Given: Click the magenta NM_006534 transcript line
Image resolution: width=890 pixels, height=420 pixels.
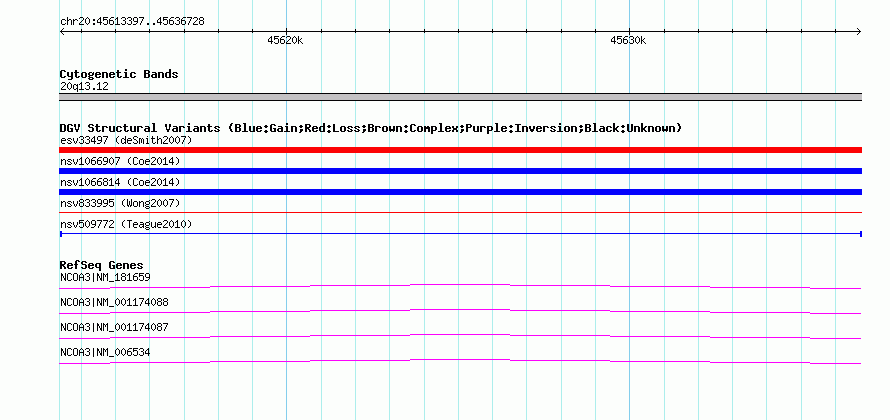Looking at the screenshot, I should (460, 361).
